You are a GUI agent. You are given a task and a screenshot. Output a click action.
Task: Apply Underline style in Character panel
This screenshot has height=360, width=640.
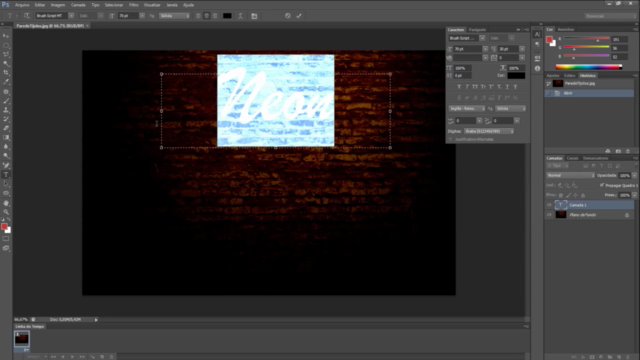click(x=507, y=87)
